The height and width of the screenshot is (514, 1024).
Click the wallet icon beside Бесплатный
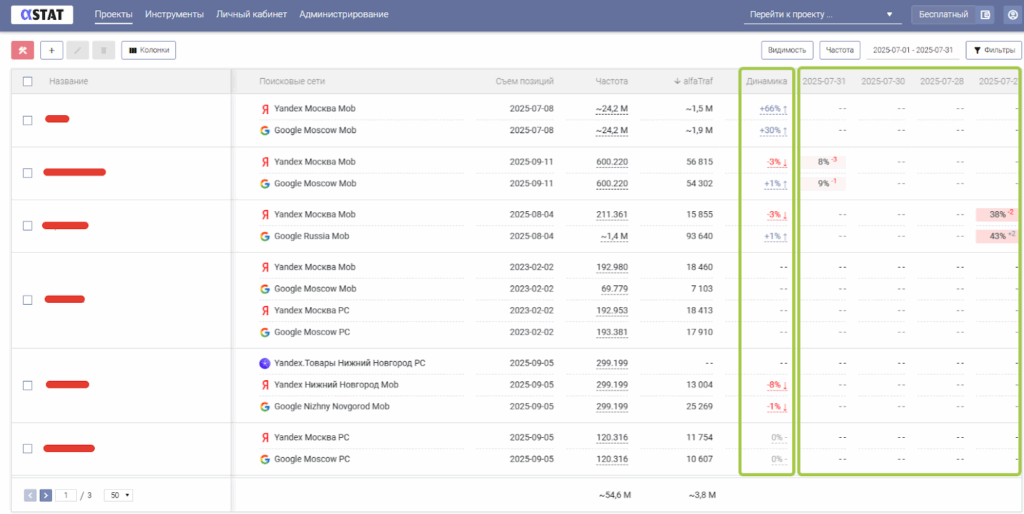point(985,15)
